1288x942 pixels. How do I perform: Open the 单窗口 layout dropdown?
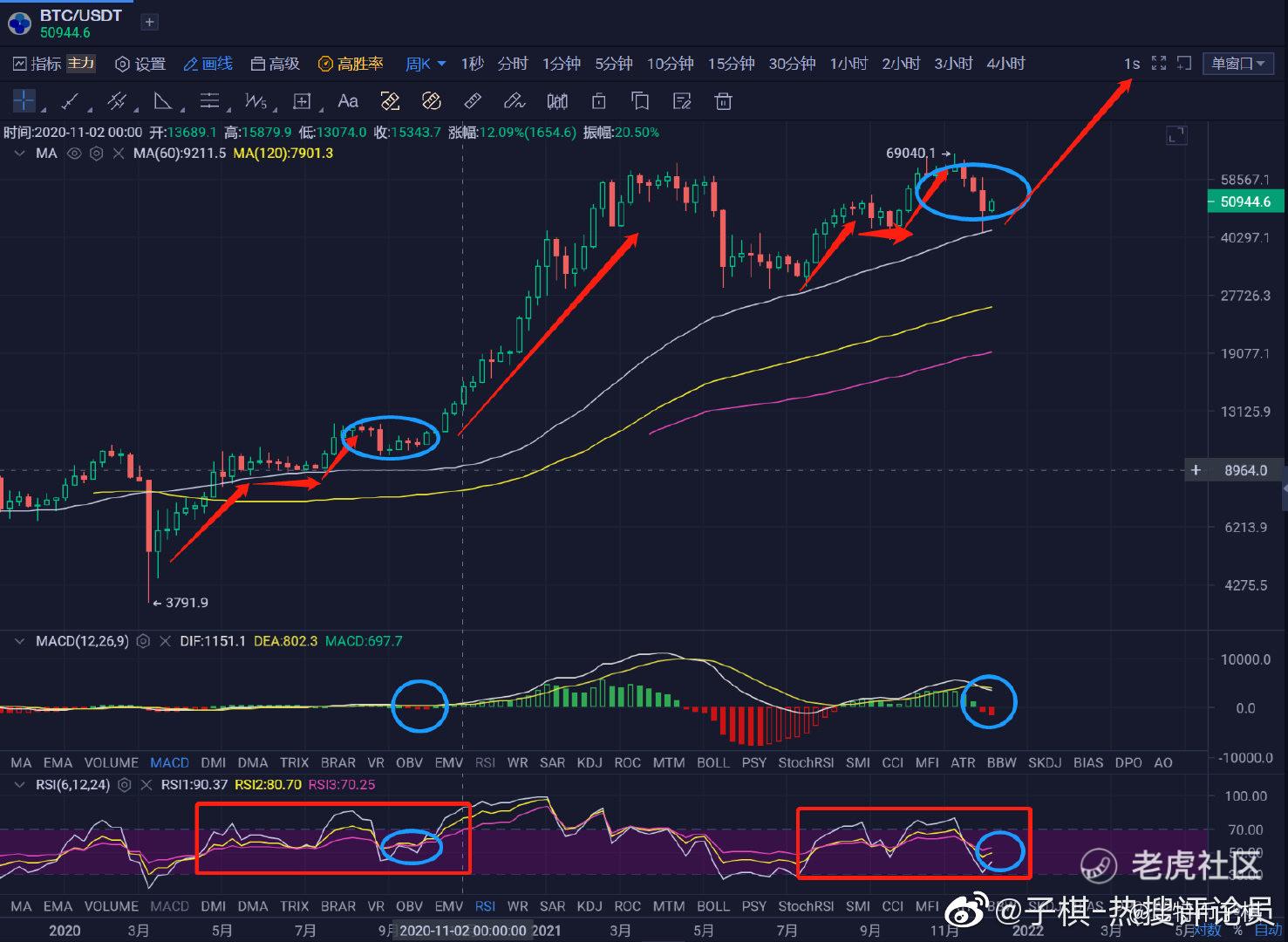click(1238, 63)
